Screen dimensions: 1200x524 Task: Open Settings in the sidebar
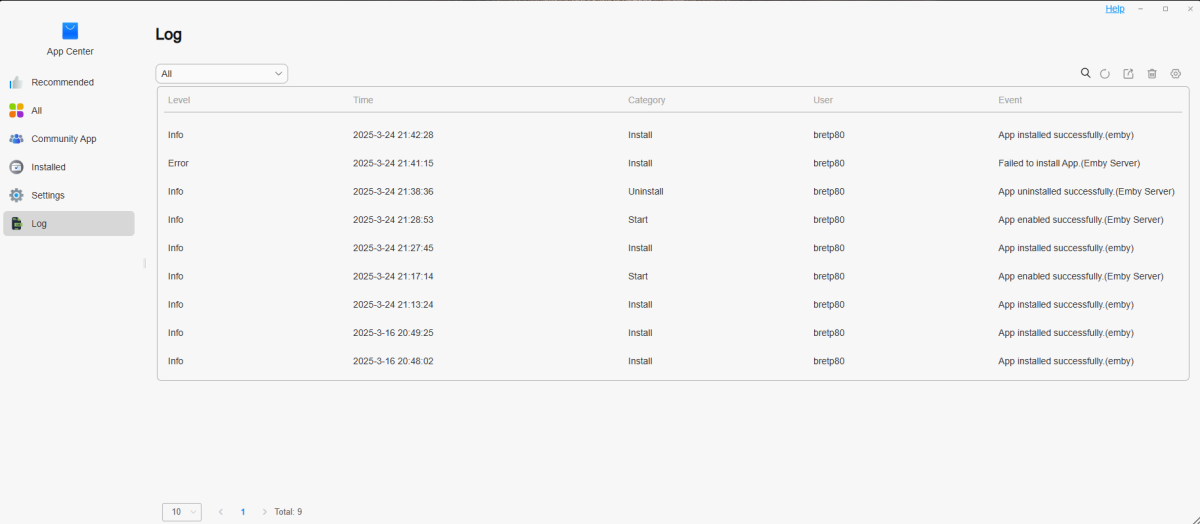click(x=69, y=195)
